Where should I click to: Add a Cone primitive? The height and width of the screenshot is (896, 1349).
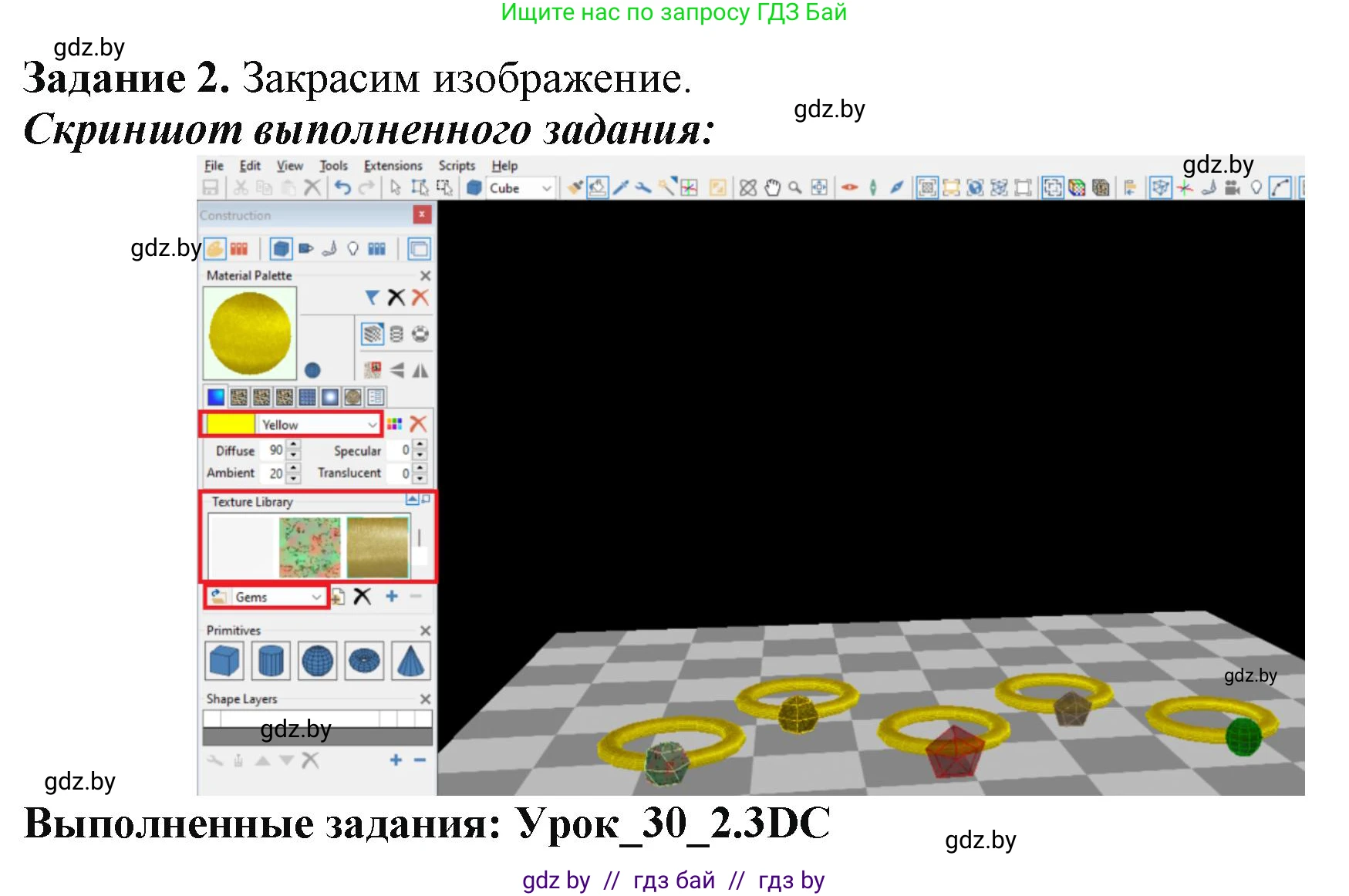410,661
